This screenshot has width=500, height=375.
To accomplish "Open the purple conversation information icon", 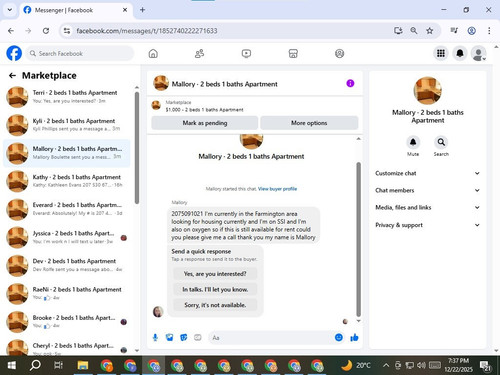I will 350,83.
